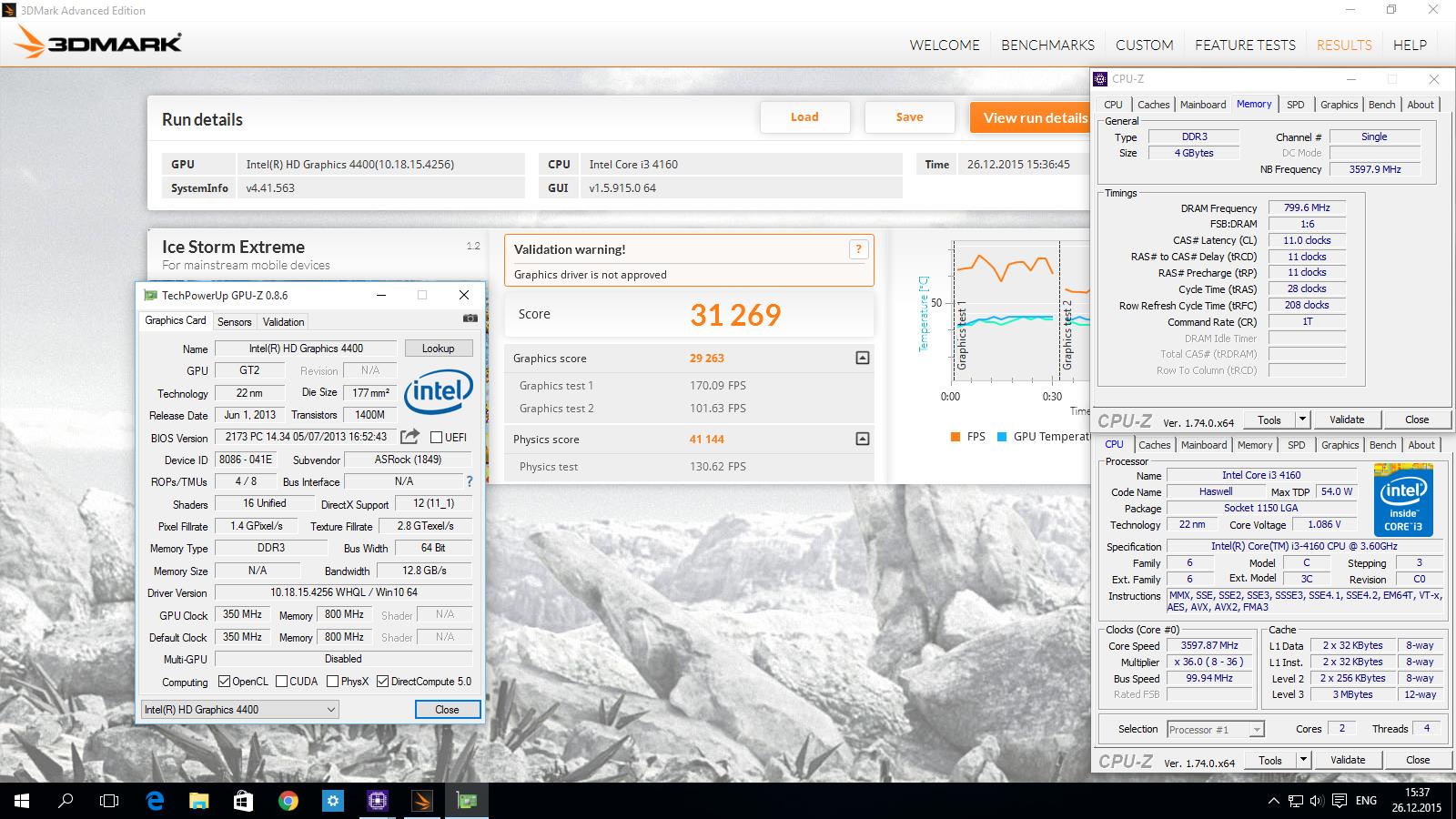The width and height of the screenshot is (1456, 819).
Task: Switch to 3DMark taskbar icon
Action: point(421,801)
